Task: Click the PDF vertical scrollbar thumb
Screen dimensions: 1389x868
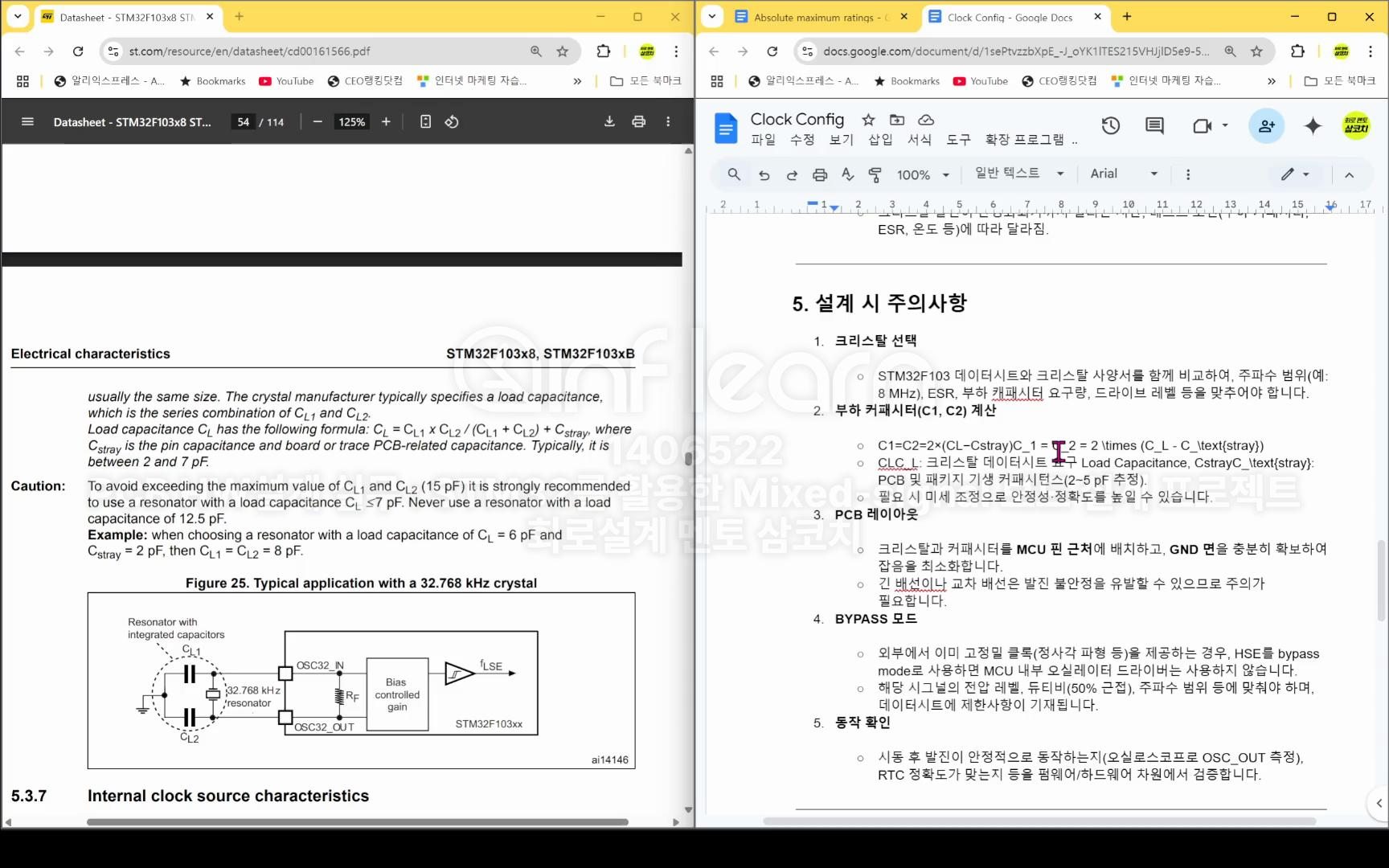Action: click(x=688, y=458)
